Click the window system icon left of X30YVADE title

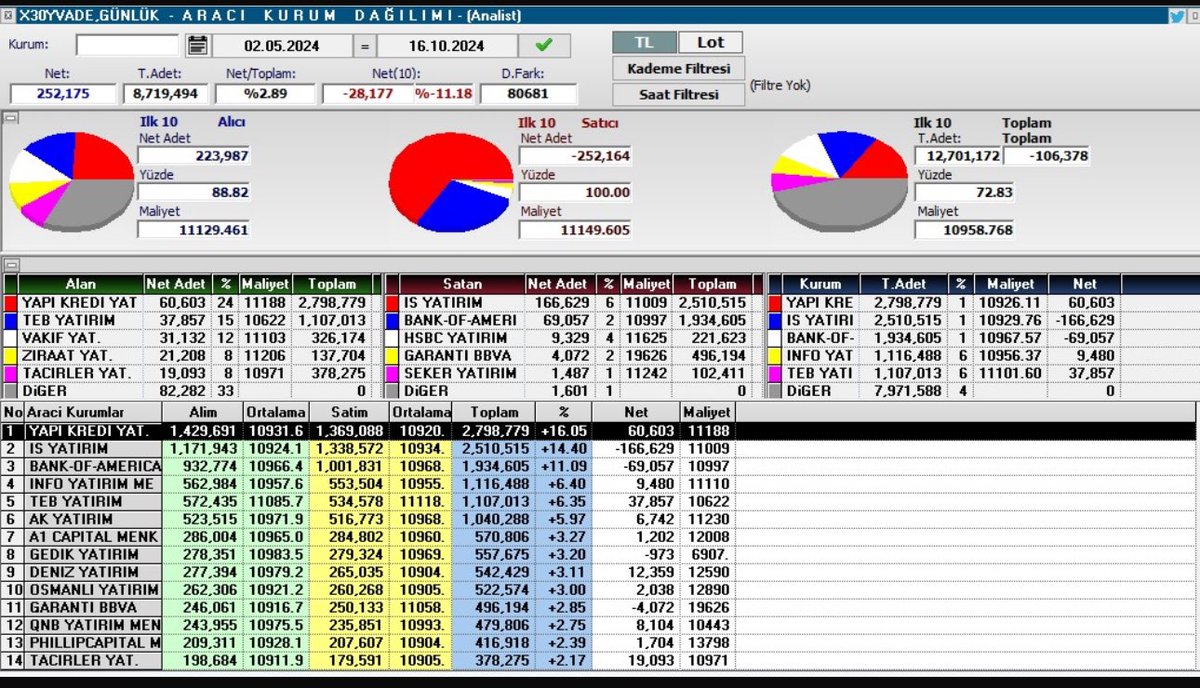(x=9, y=15)
